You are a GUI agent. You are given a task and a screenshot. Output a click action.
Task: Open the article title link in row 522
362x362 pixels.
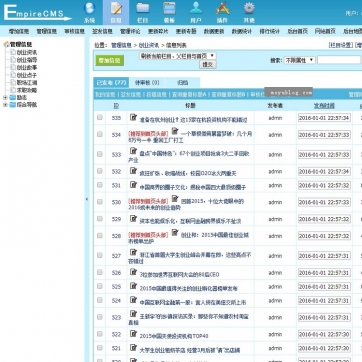coord(174,336)
